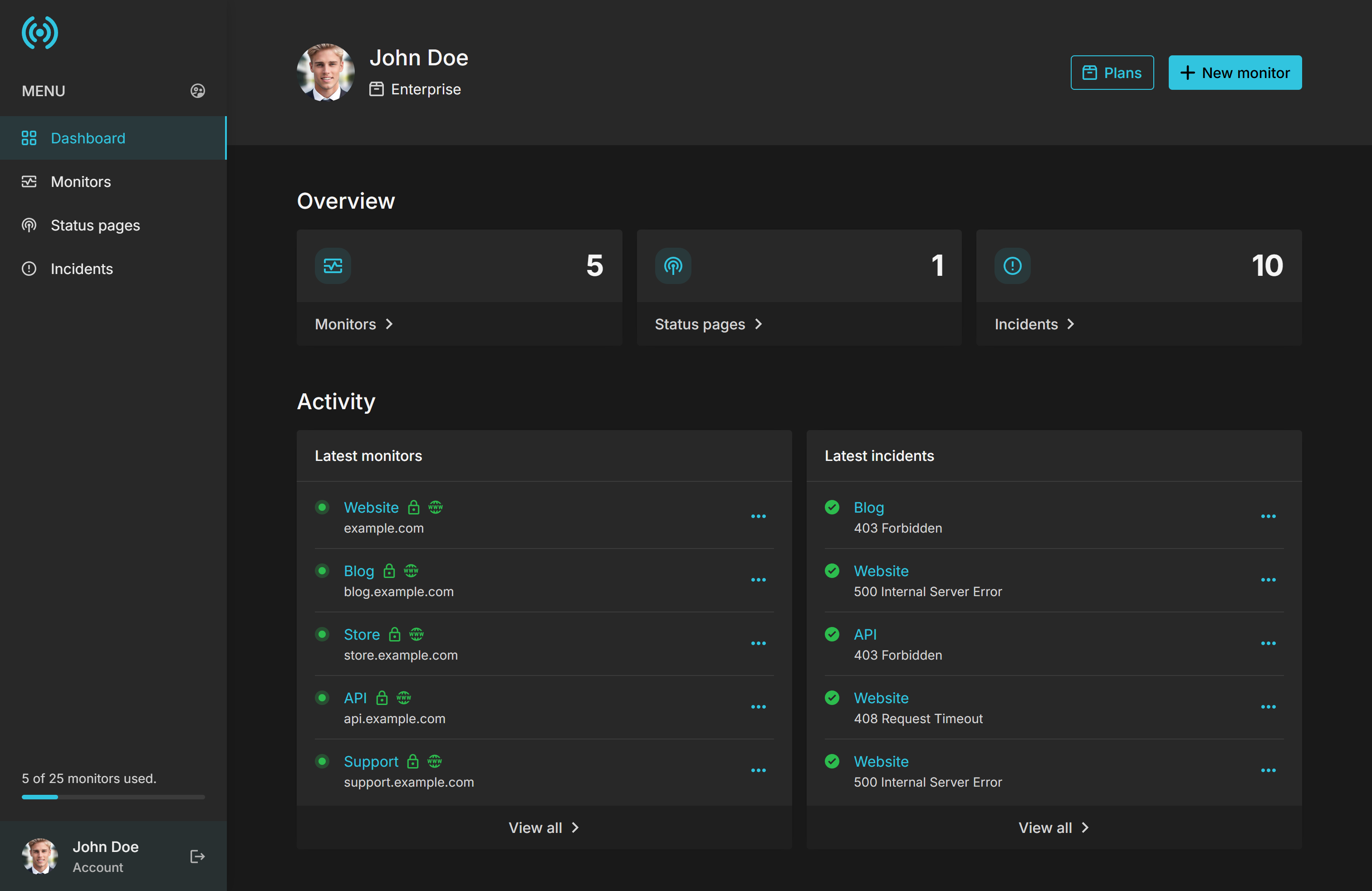Click the incidents alert icon in Overview
The width and height of the screenshot is (1372, 891).
pyautogui.click(x=1012, y=266)
